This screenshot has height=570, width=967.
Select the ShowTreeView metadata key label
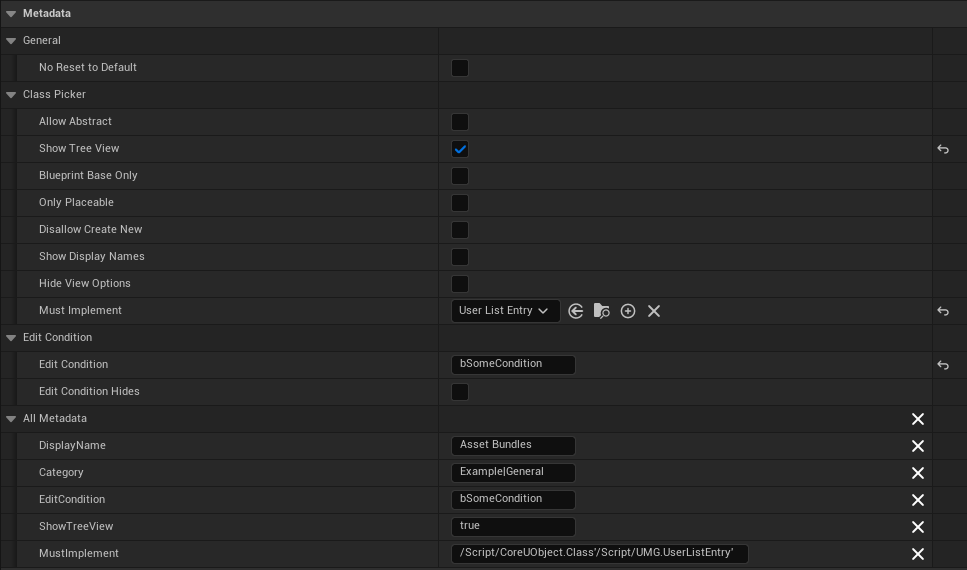pos(76,526)
